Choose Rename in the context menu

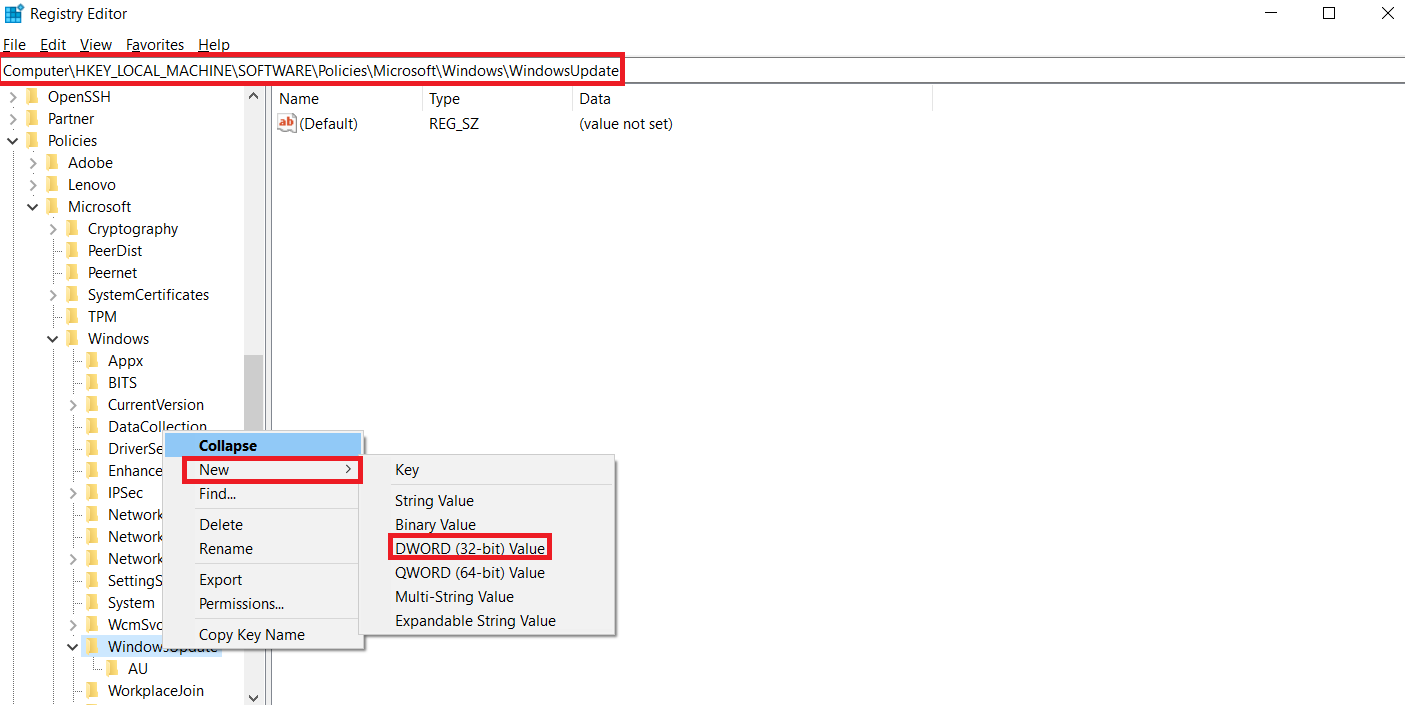click(x=263, y=549)
